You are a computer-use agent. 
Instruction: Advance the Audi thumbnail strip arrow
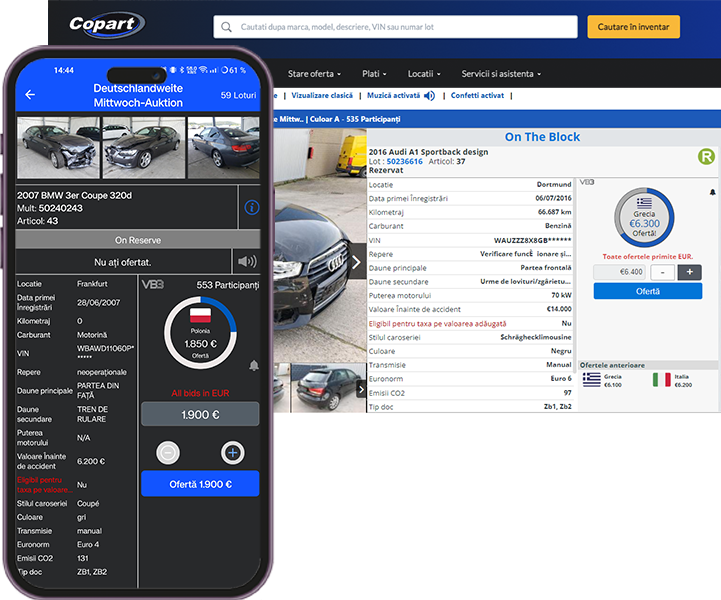coord(361,390)
